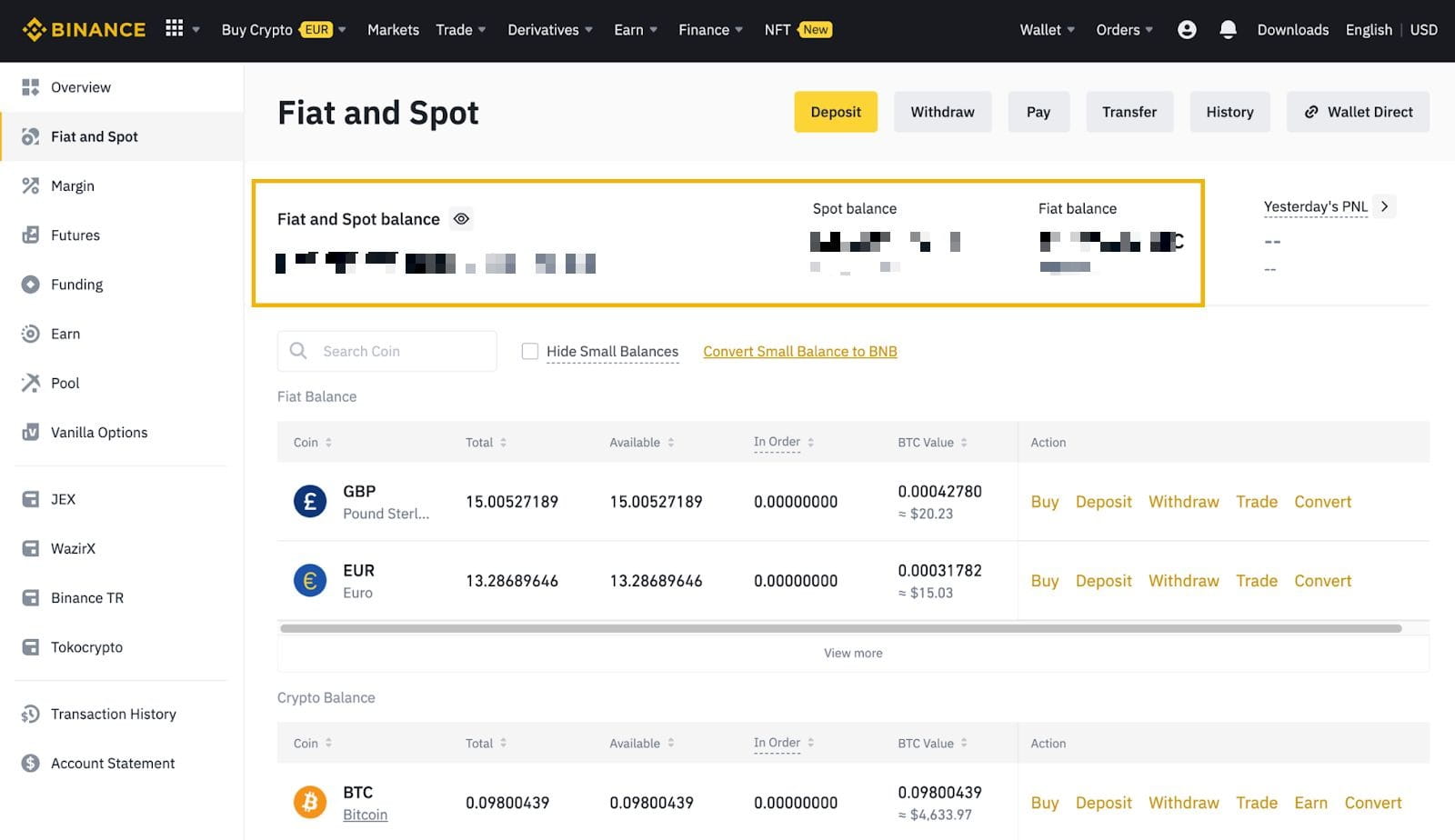Enable Hide Small Balances checkbox

coord(530,352)
